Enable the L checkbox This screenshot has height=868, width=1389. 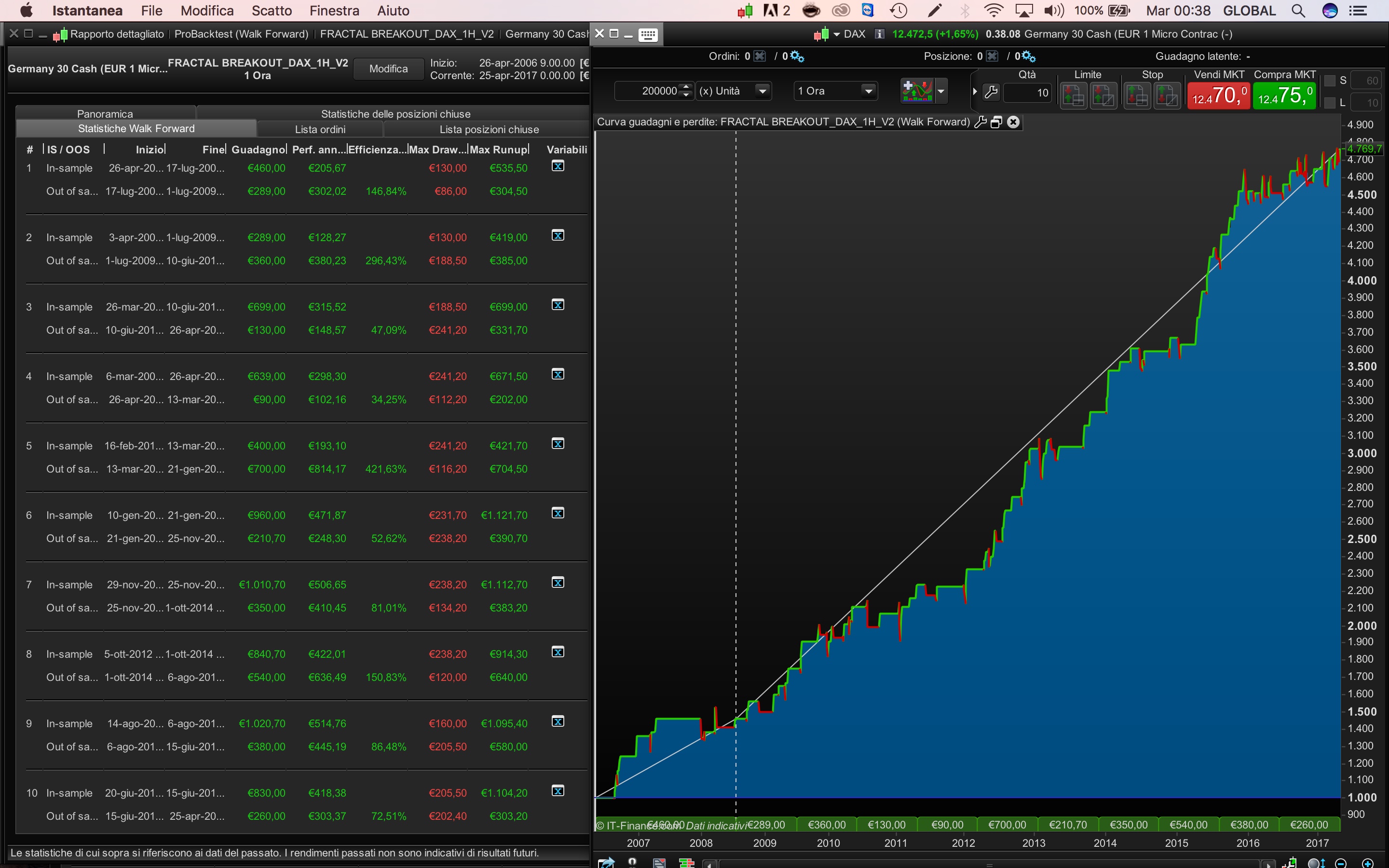(x=1329, y=103)
